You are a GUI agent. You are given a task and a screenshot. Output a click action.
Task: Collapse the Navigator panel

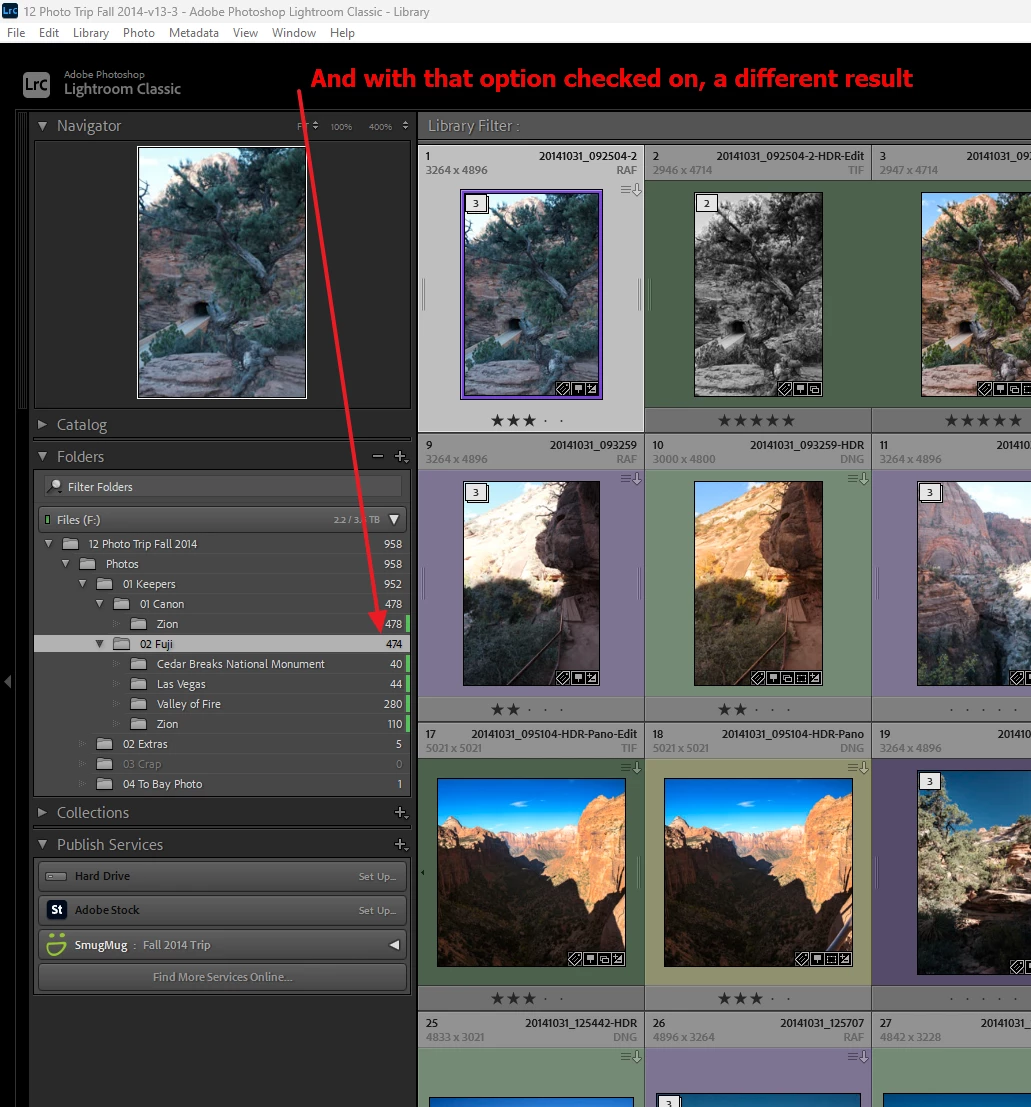tap(42, 126)
